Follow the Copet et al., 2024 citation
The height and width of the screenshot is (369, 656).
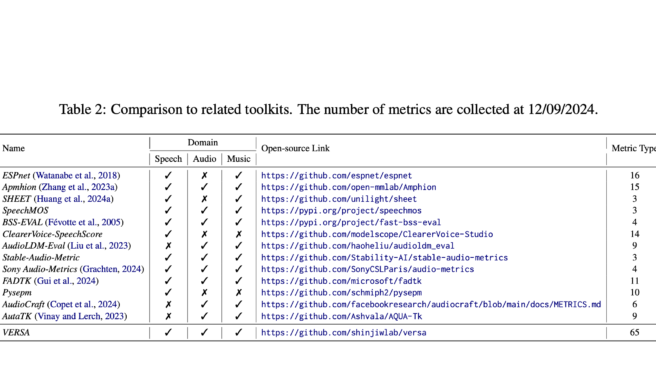[84, 305]
